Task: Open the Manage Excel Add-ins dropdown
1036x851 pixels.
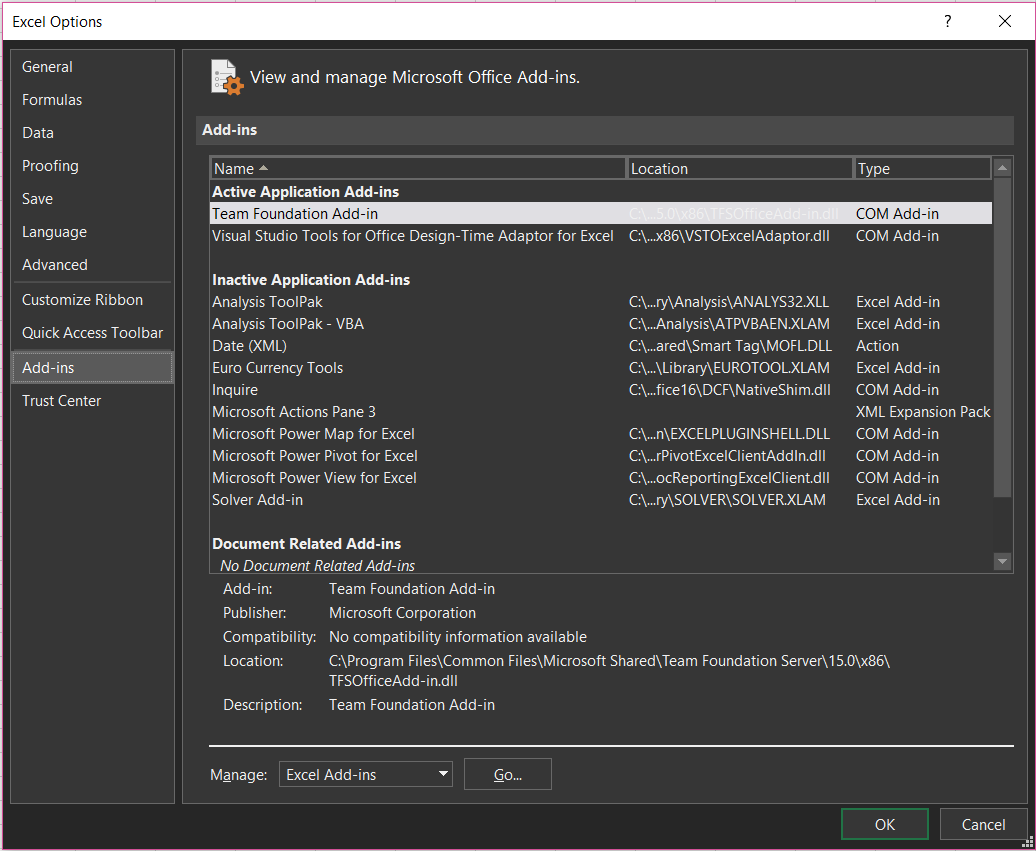Action: [x=365, y=774]
